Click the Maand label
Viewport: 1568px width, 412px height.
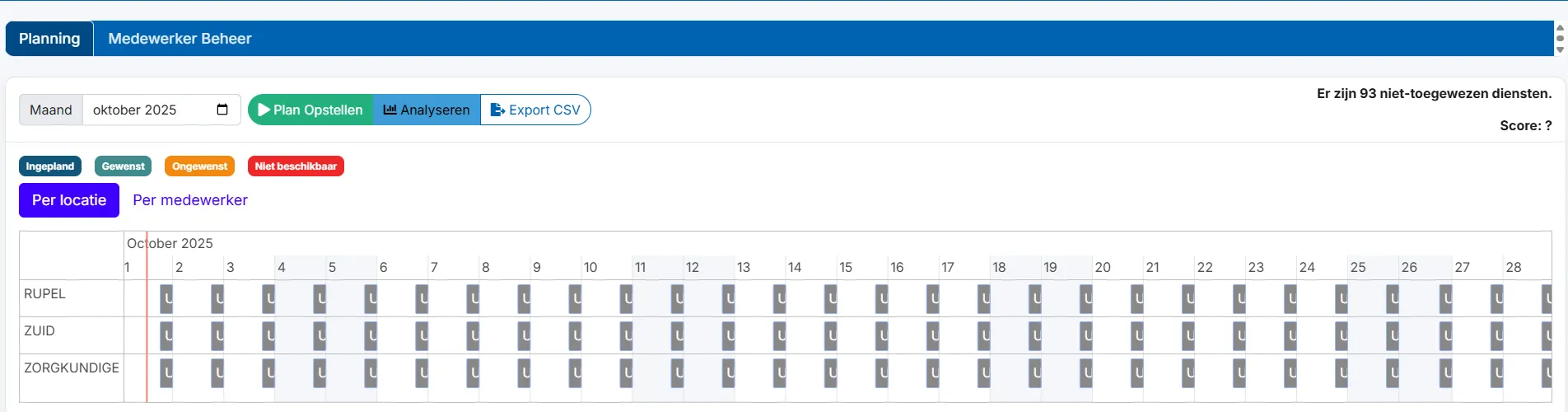pyautogui.click(x=51, y=110)
